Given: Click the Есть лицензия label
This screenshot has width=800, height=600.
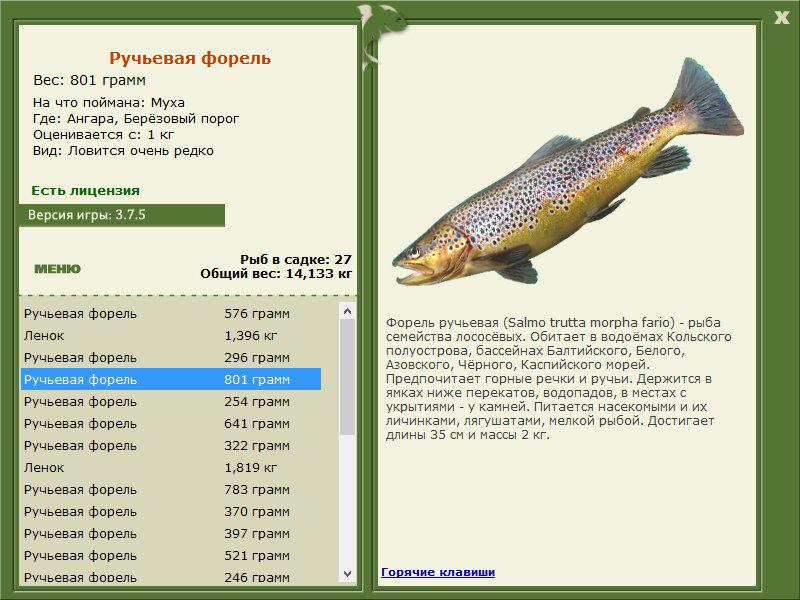Looking at the screenshot, I should pos(85,190).
